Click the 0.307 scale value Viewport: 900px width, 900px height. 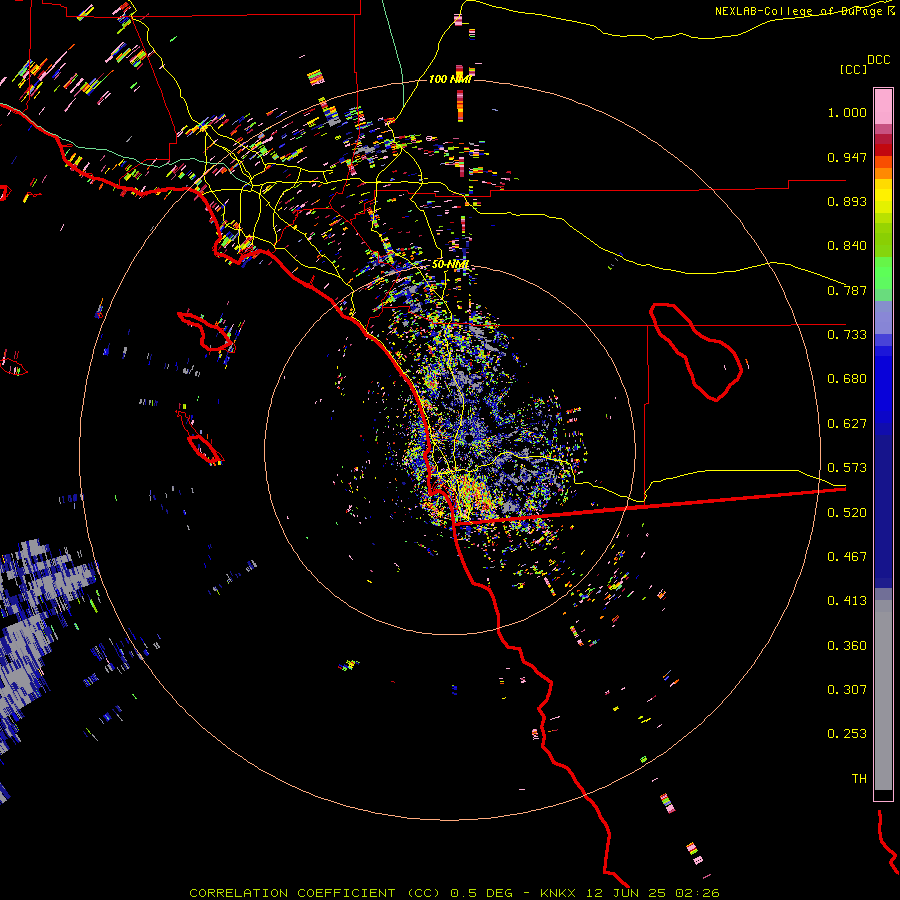tap(847, 690)
